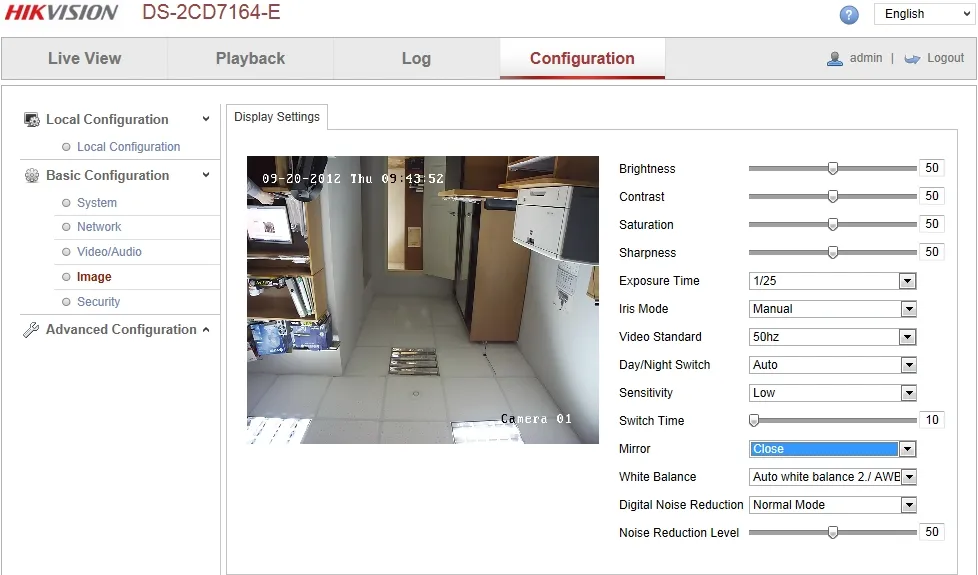Open the White Balance dropdown

pyautogui.click(x=832, y=477)
